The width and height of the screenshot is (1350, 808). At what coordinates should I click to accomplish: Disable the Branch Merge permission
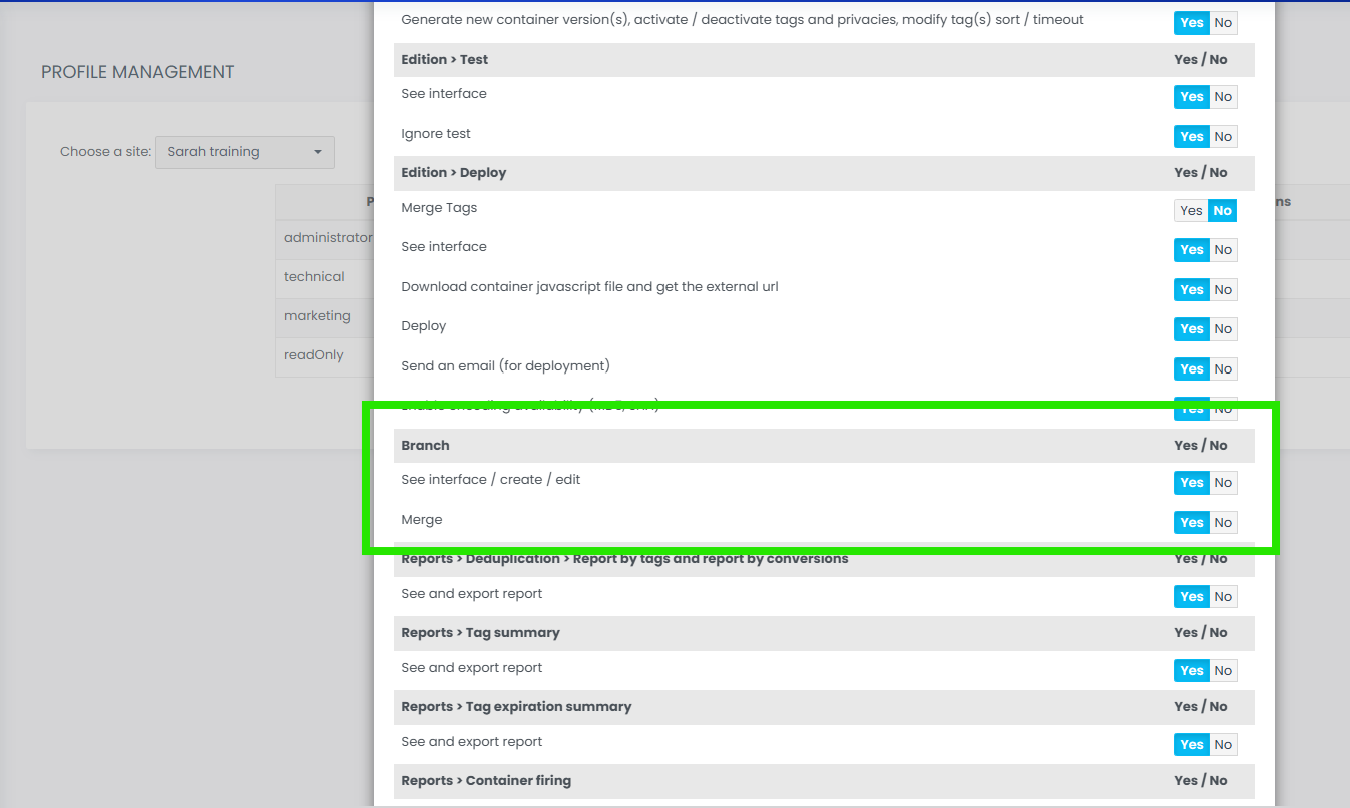coord(1223,523)
